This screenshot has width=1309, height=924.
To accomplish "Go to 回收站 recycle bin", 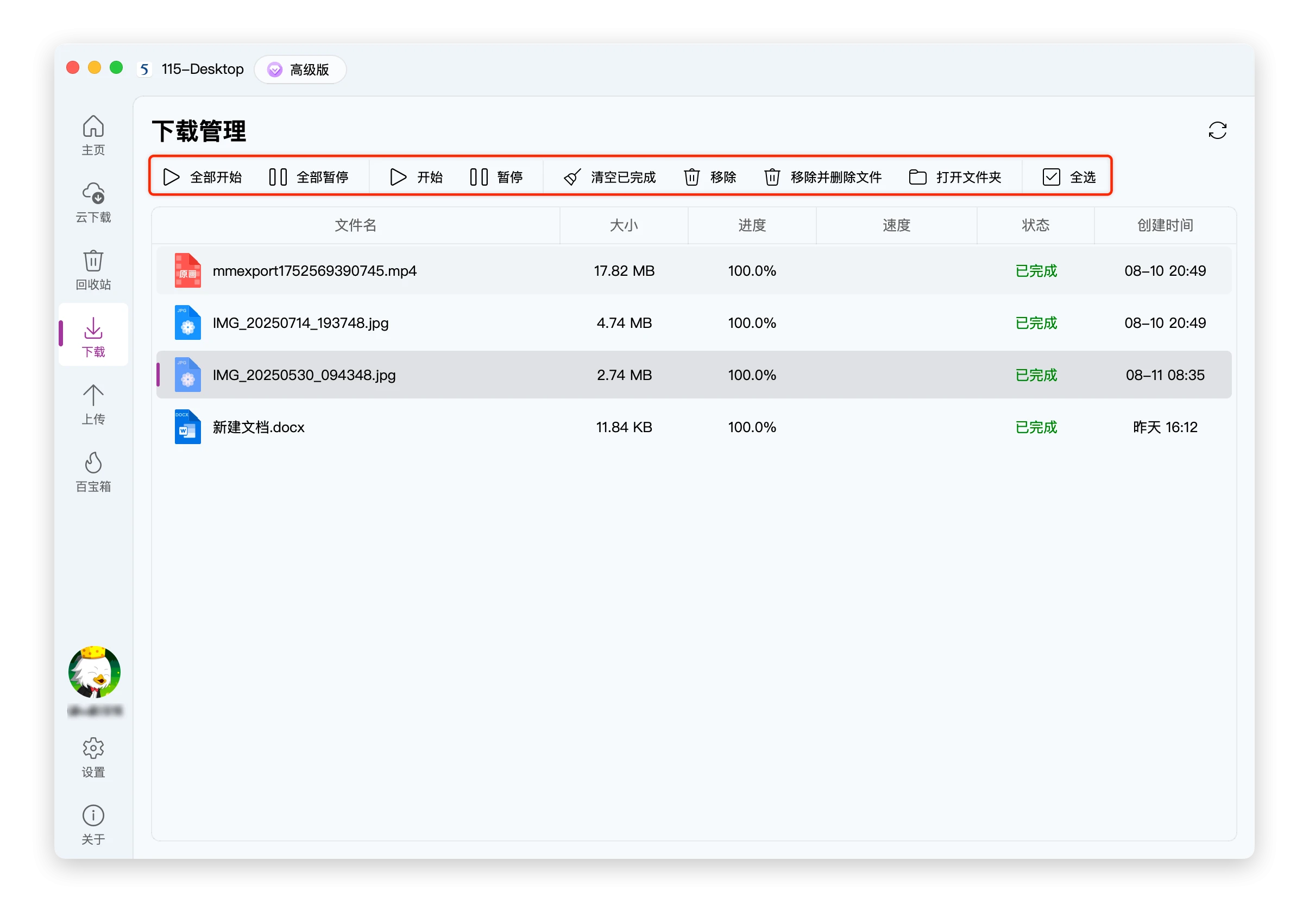I will coord(93,270).
